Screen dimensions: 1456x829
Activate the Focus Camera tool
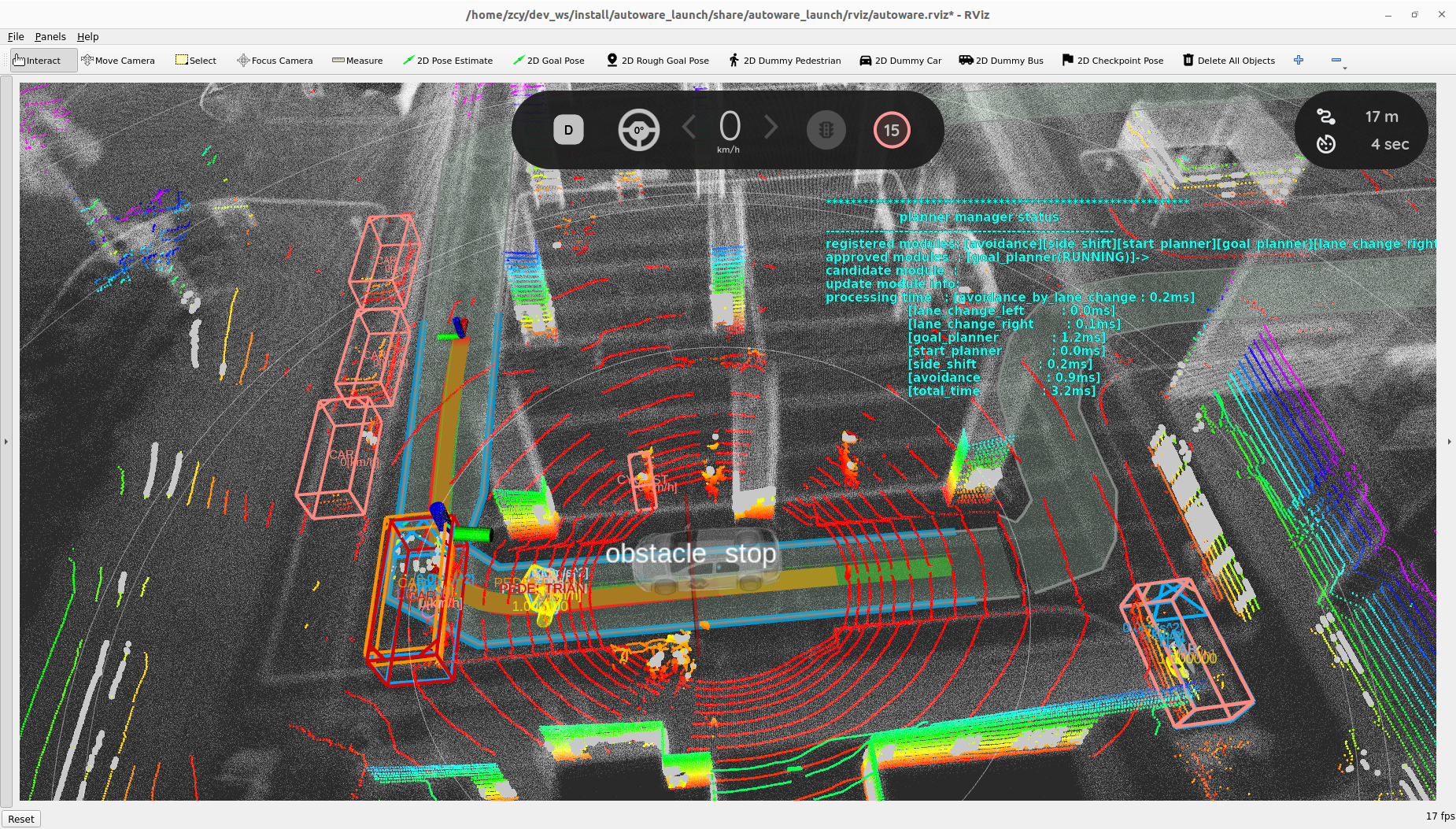[275, 61]
